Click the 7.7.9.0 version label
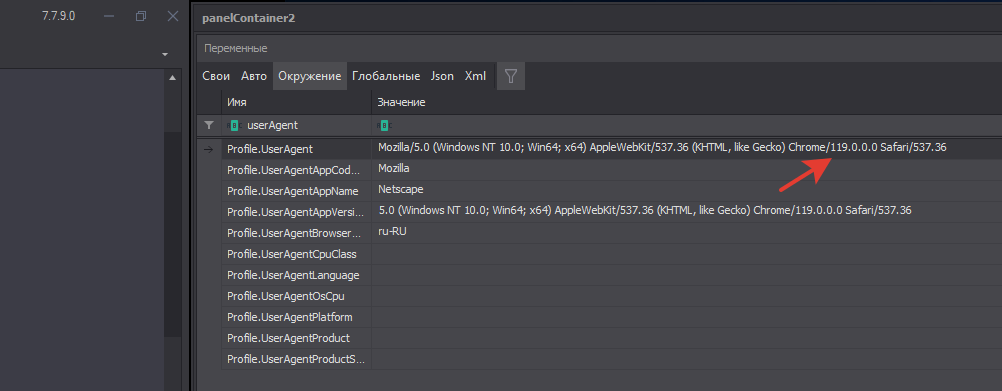1002x391 pixels. click(59, 17)
